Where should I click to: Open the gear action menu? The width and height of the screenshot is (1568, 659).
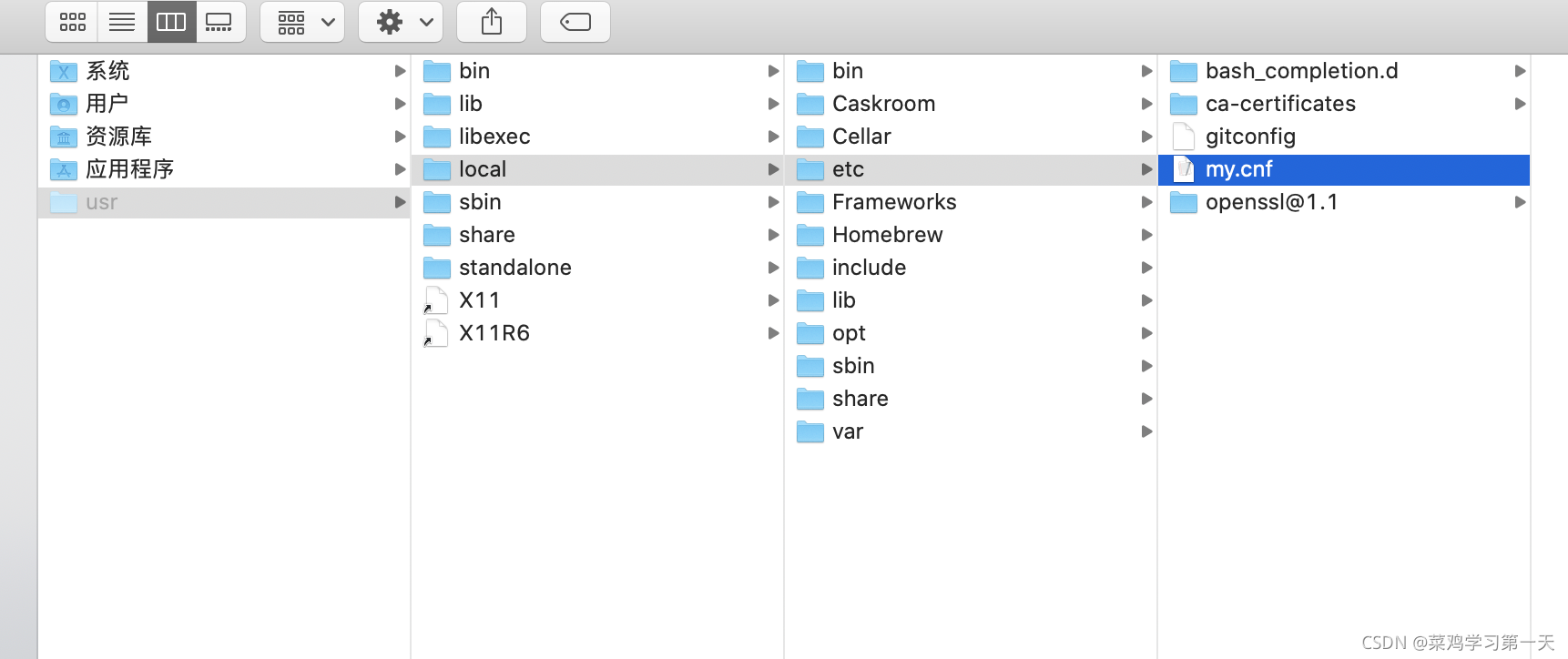coord(401,22)
